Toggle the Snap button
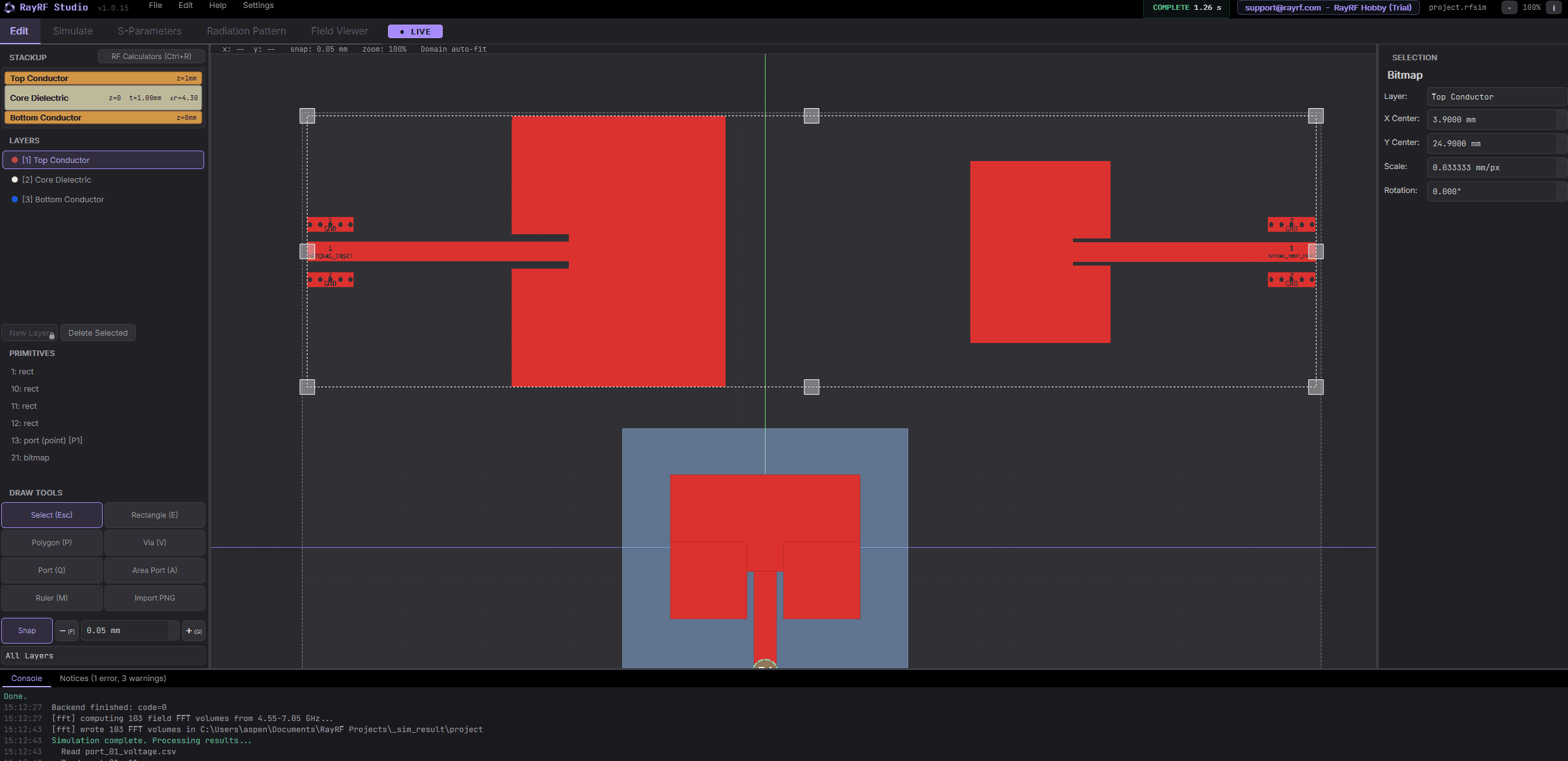1568x761 pixels. (x=27, y=631)
